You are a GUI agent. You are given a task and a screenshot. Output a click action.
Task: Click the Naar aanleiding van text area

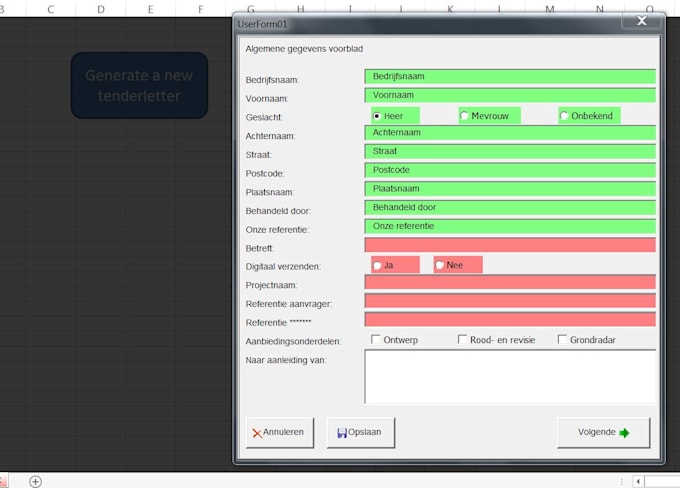[x=510, y=377]
